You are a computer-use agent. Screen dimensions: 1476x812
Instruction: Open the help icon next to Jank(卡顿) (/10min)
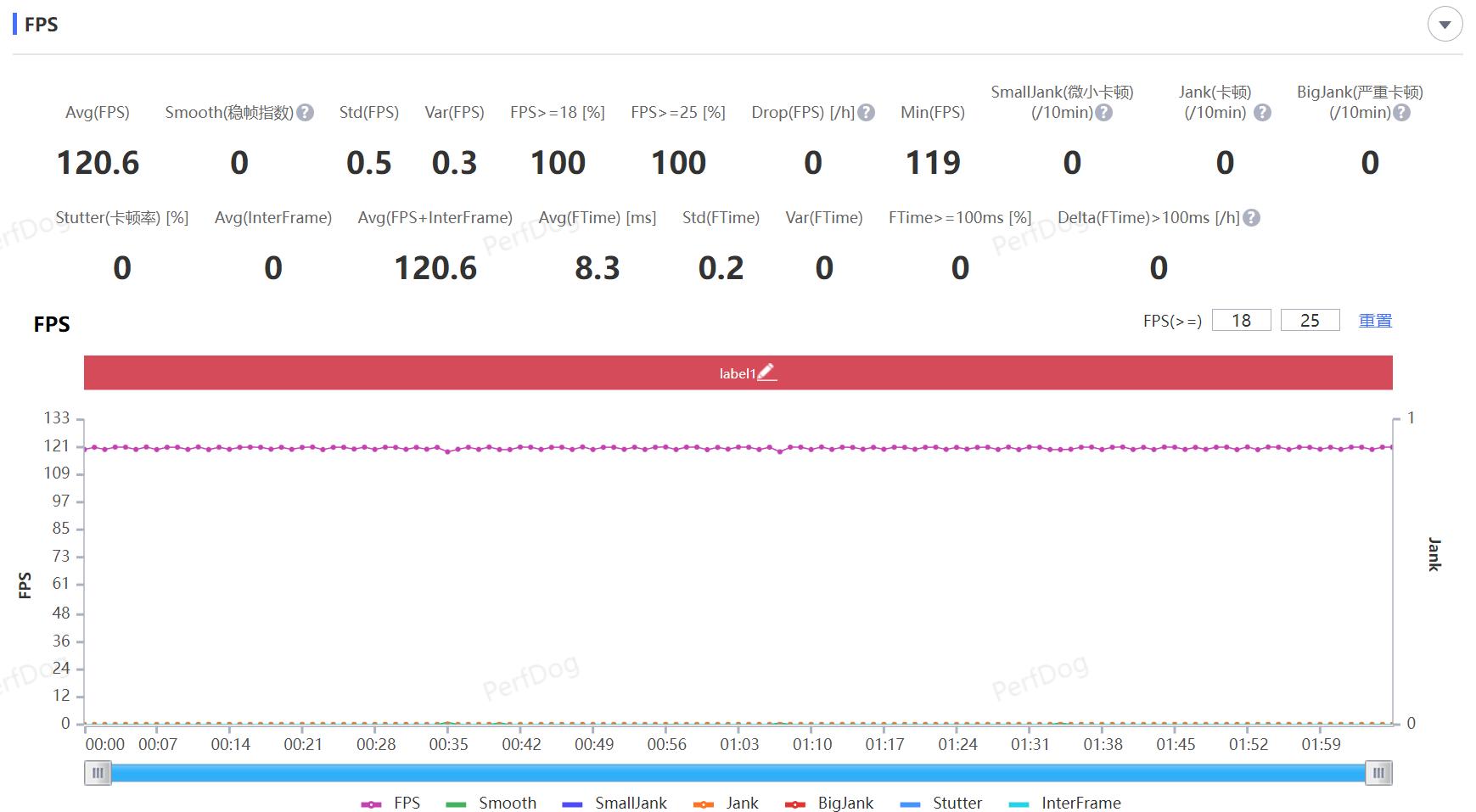[1262, 113]
